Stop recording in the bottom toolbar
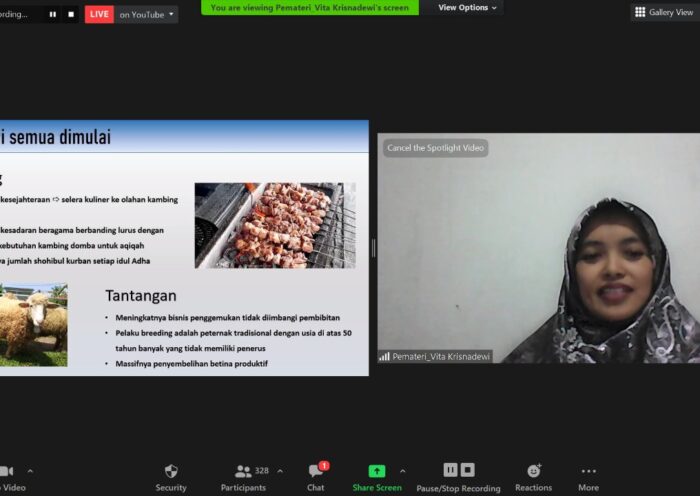The height and width of the screenshot is (496, 700). click(467, 470)
